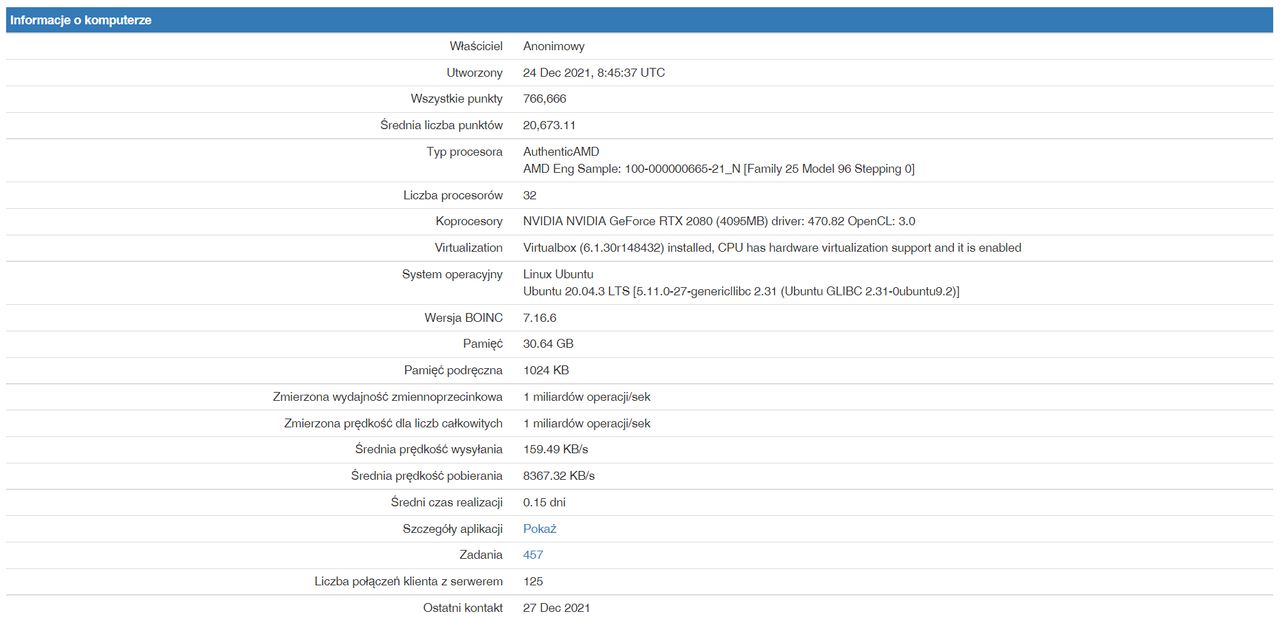Select processor count value 32

(x=530, y=196)
